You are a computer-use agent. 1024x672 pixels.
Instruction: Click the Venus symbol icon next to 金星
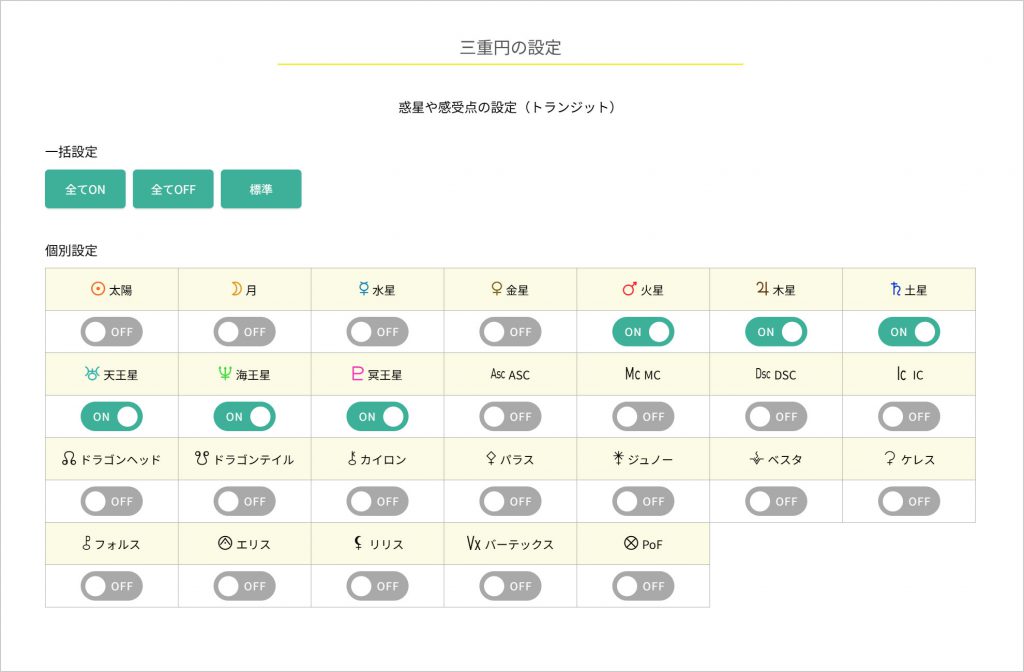(494, 288)
